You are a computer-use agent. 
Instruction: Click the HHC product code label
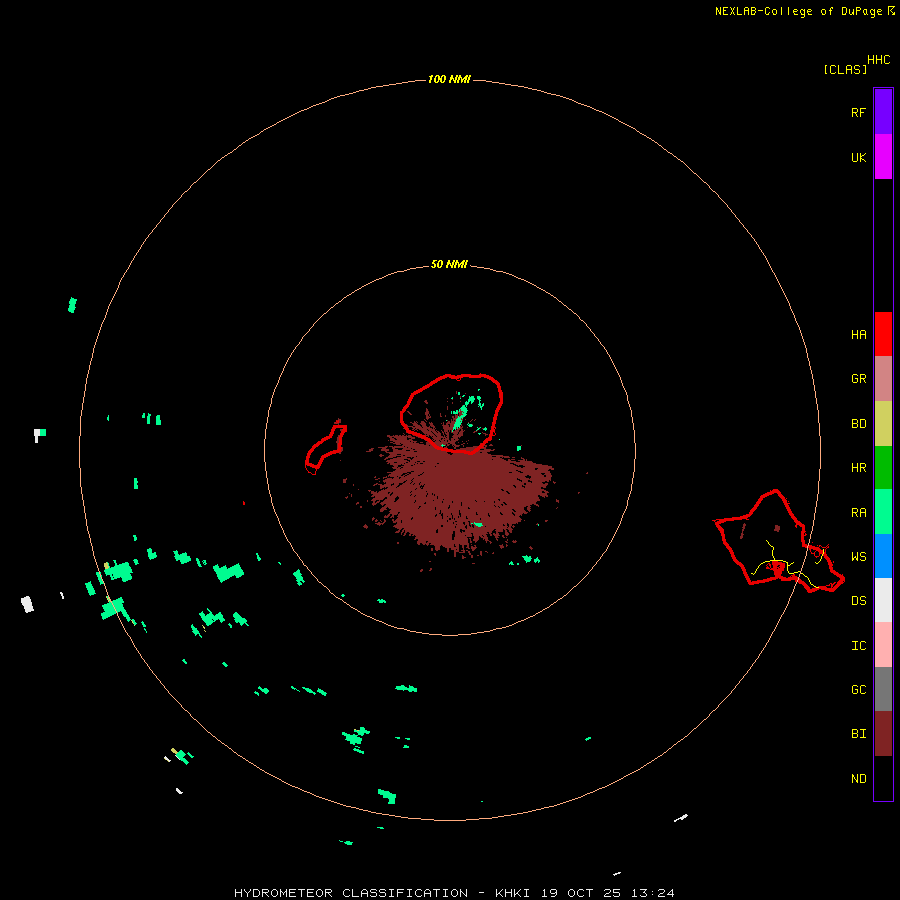878,60
